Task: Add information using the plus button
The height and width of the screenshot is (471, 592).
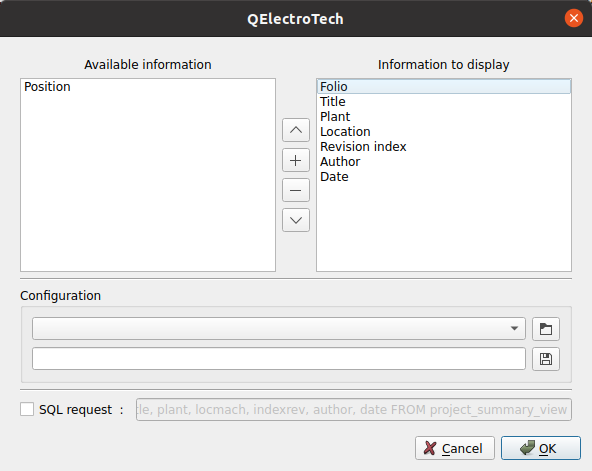Action: coord(296,160)
